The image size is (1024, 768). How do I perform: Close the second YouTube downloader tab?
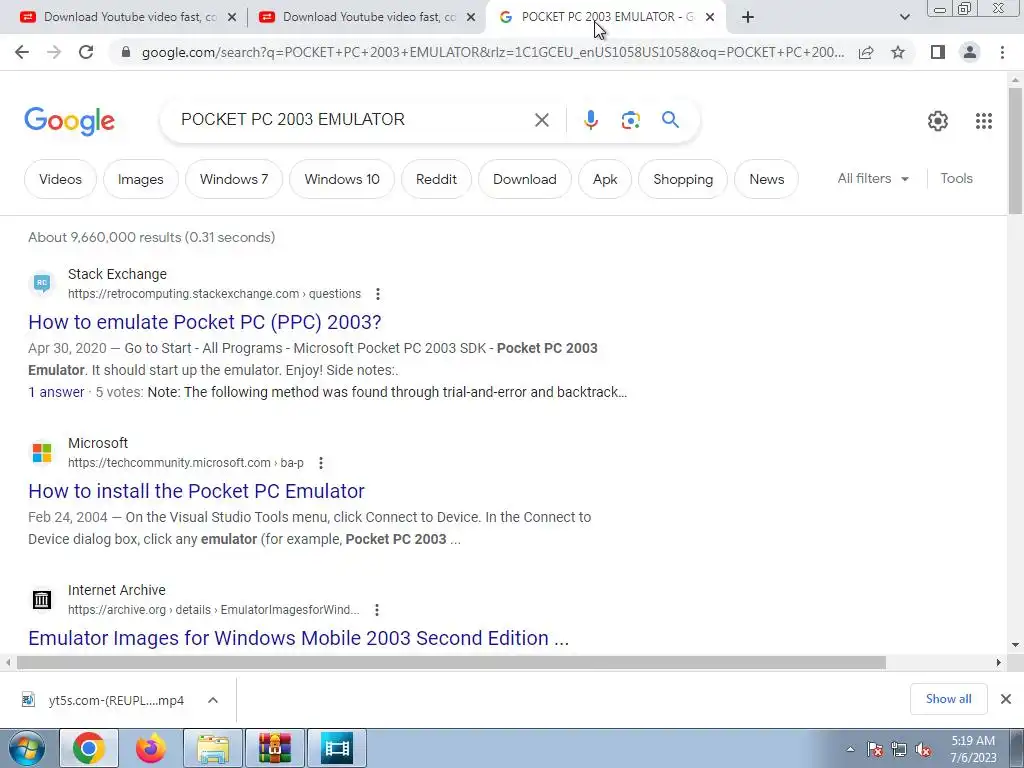(471, 17)
